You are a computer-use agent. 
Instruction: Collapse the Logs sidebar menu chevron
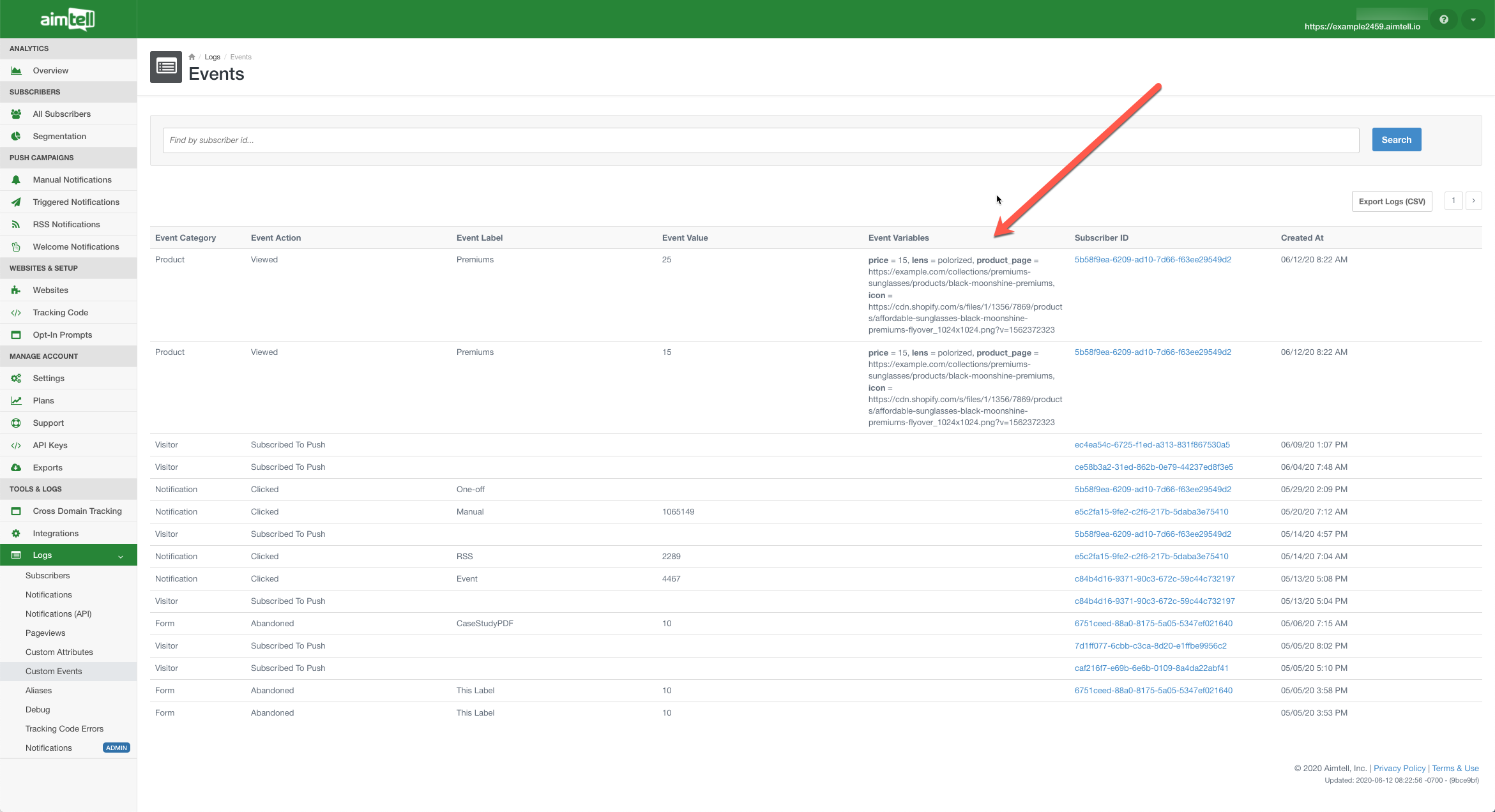[x=121, y=556]
